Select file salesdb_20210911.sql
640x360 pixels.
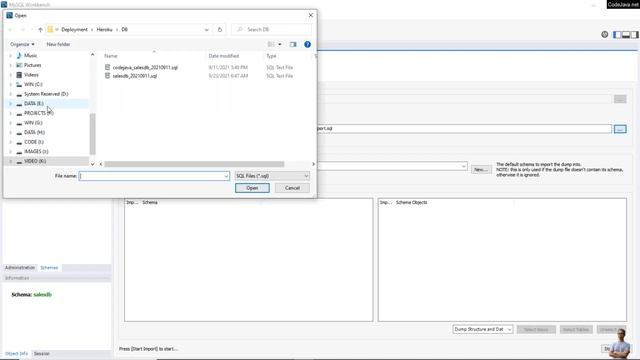[135, 76]
